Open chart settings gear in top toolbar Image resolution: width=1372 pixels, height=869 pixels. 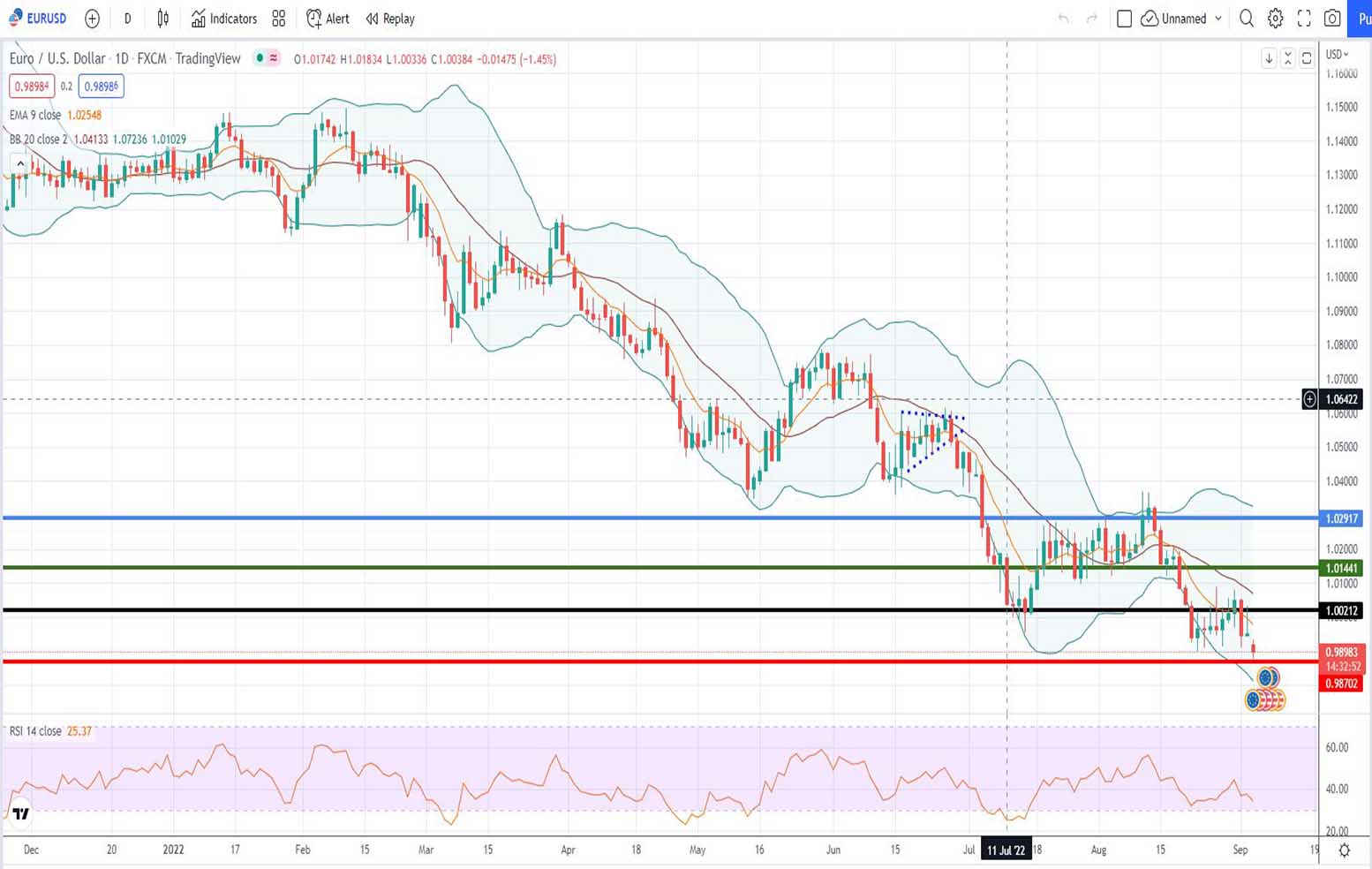1275,19
